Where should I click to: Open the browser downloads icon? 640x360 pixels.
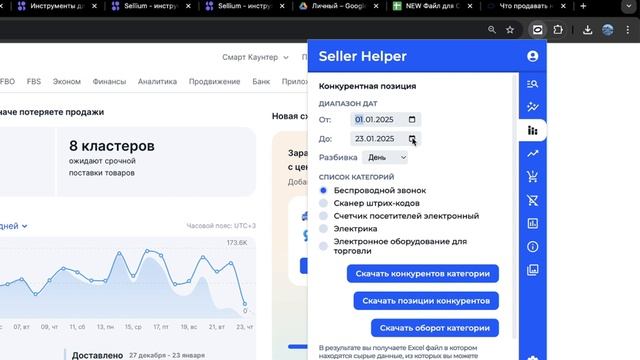(x=587, y=29)
